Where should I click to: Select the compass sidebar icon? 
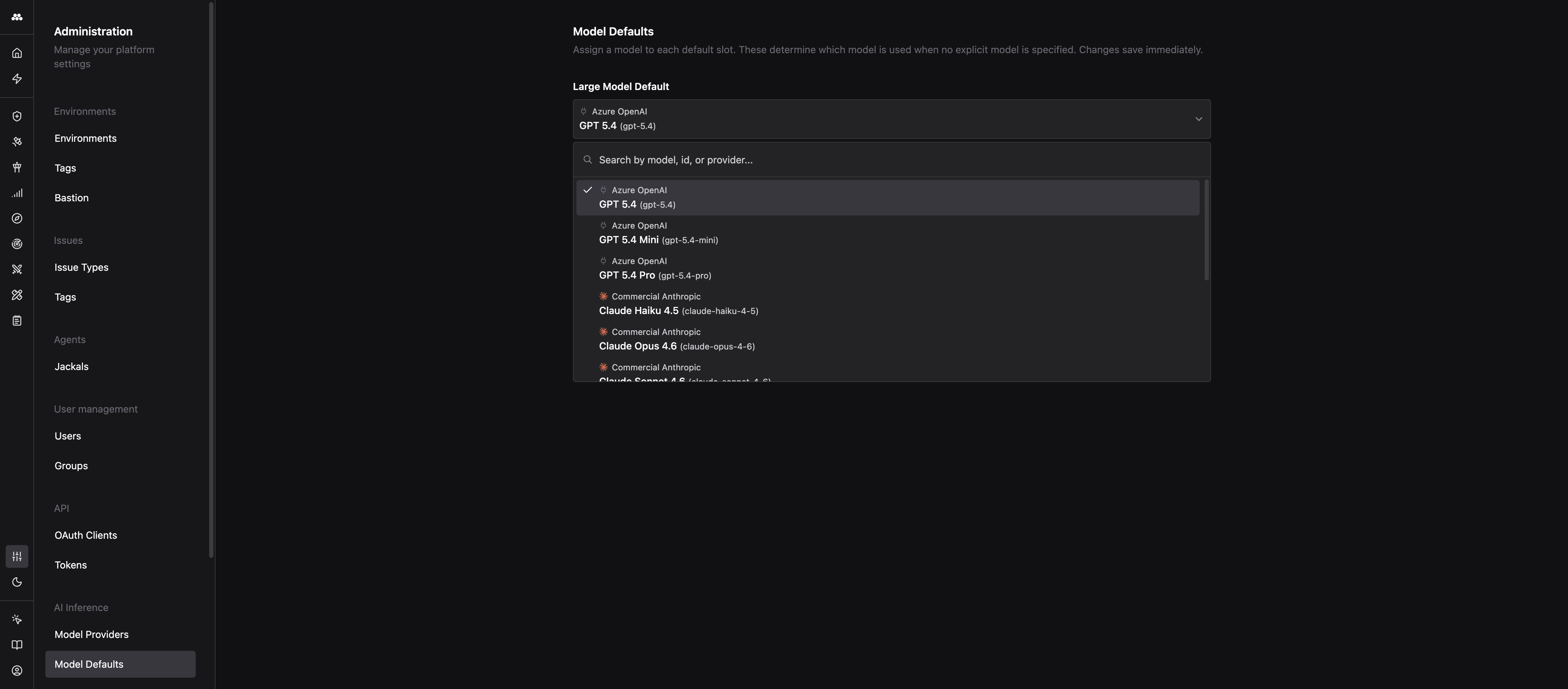pyautogui.click(x=17, y=218)
